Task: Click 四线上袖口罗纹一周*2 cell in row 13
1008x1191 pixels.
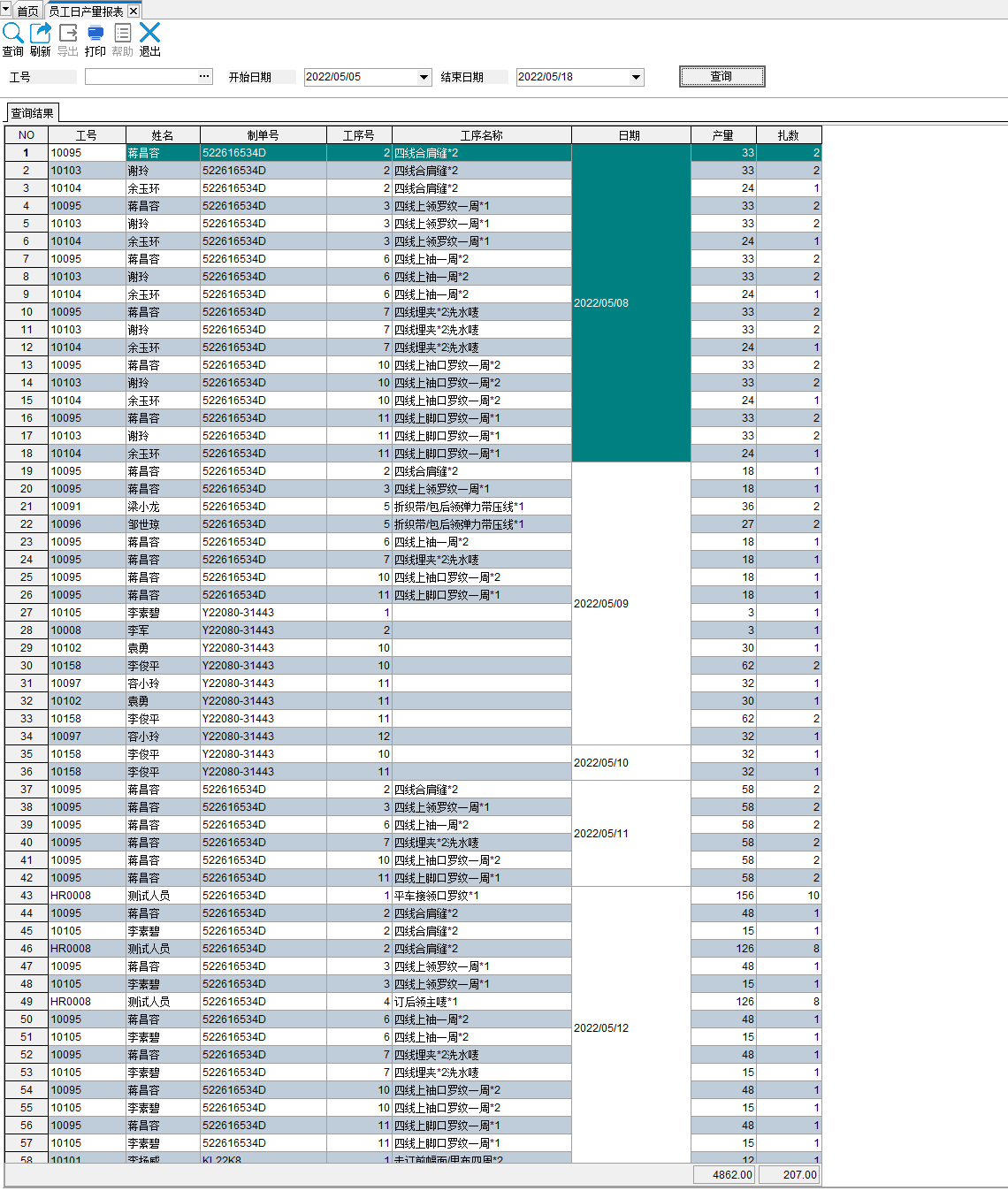Action: (482, 365)
